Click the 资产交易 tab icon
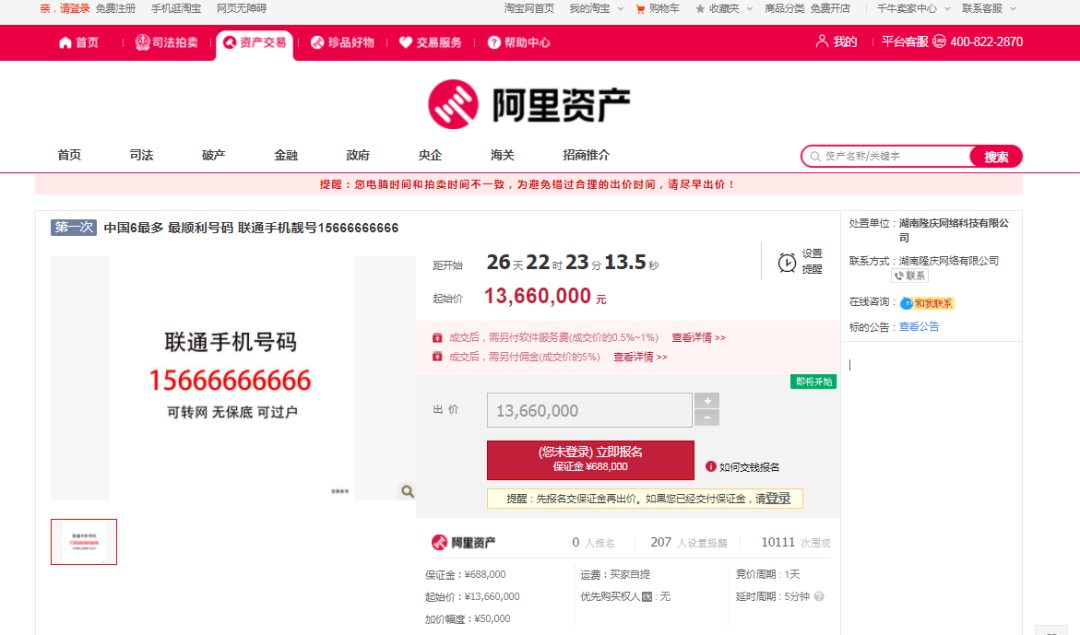The height and width of the screenshot is (635, 1080). pyautogui.click(x=230, y=43)
